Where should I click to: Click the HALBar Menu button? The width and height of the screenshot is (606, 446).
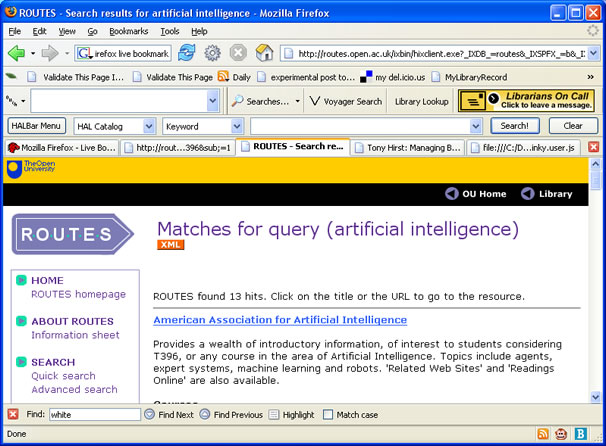36,126
